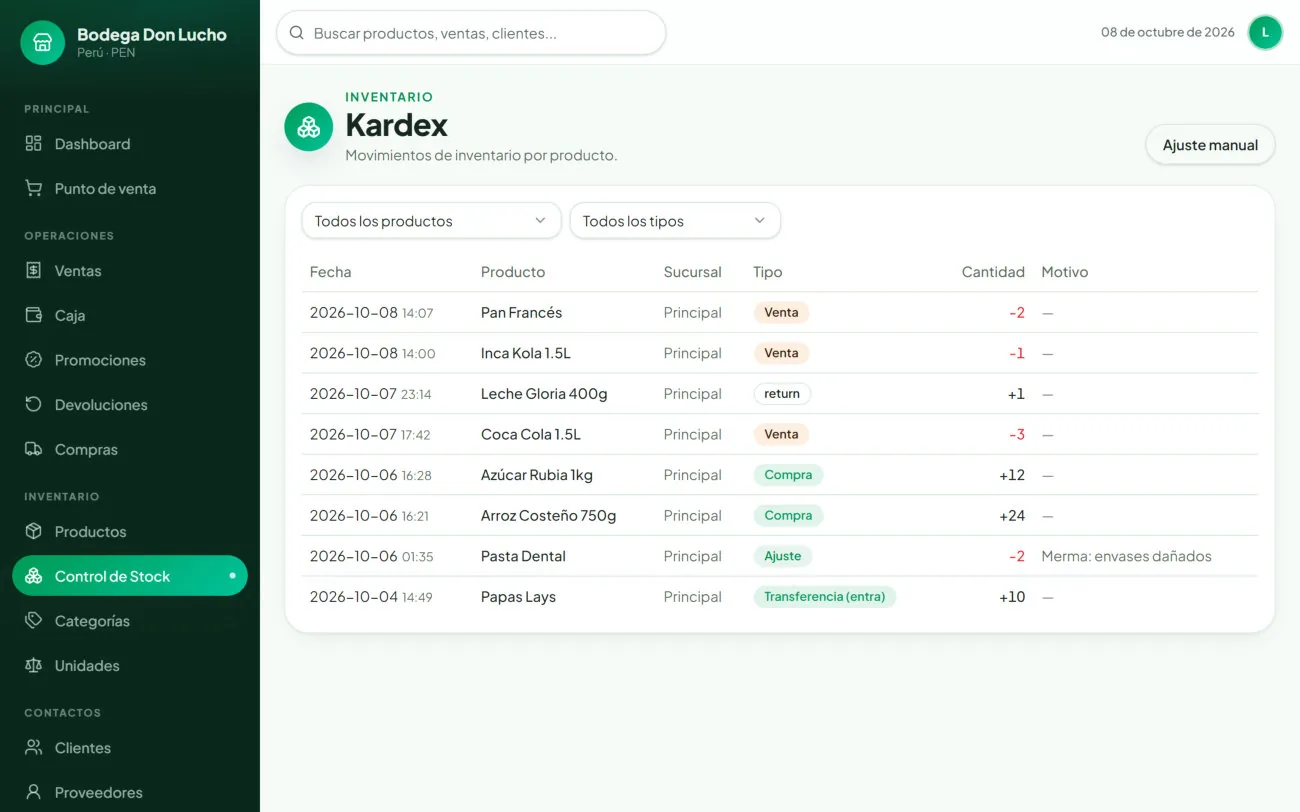
Task: Open Punto de venta section
Action: (130, 188)
